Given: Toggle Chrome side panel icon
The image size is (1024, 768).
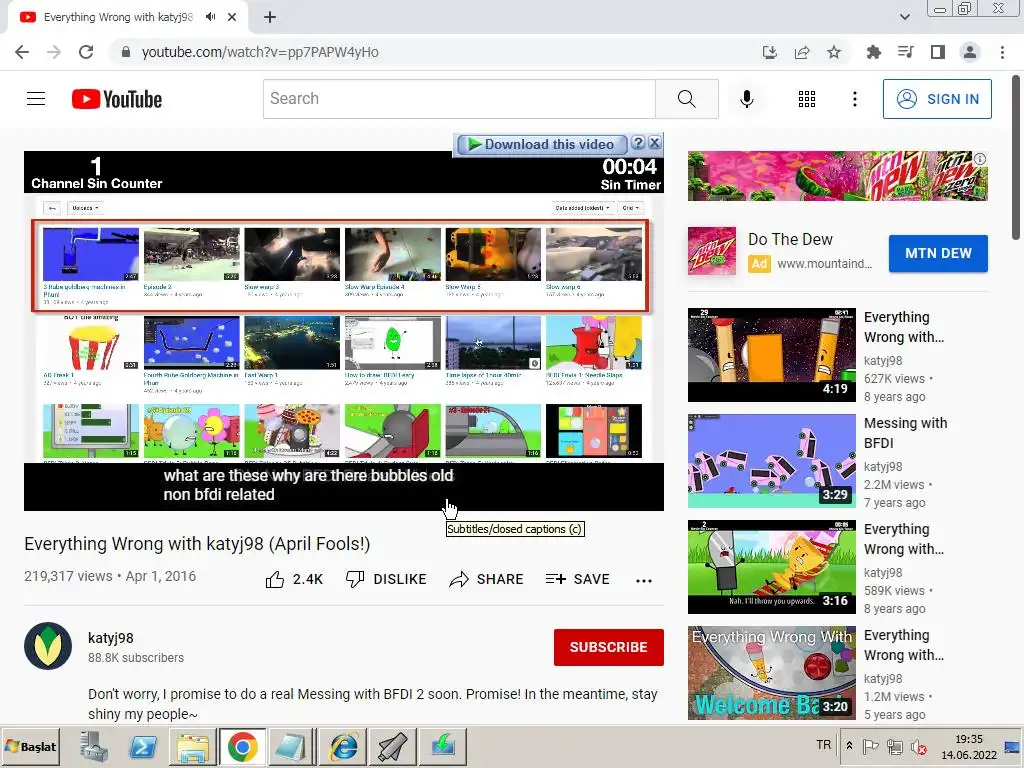Looking at the screenshot, I should click(937, 52).
